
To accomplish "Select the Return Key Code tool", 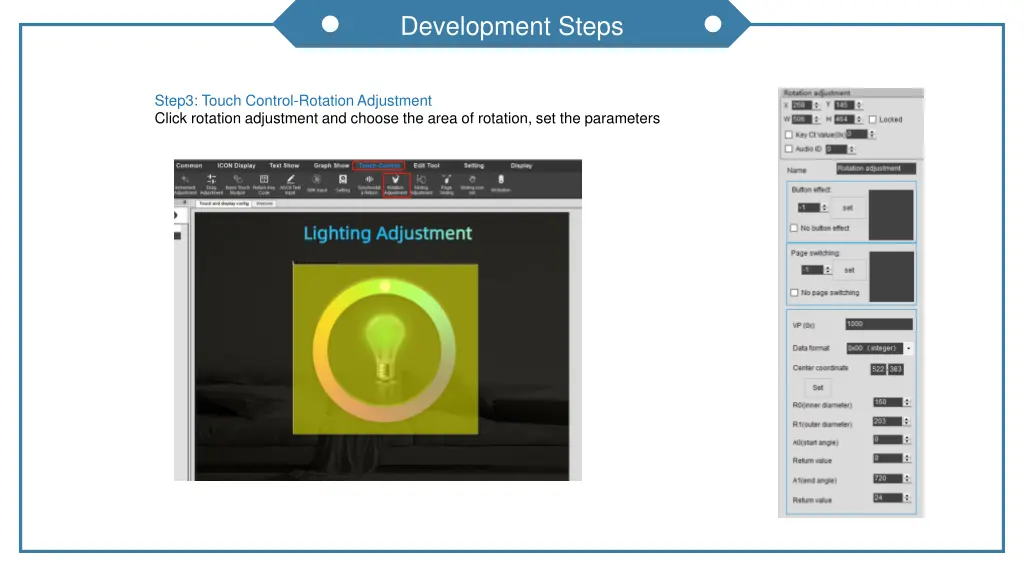I will coord(262,183).
